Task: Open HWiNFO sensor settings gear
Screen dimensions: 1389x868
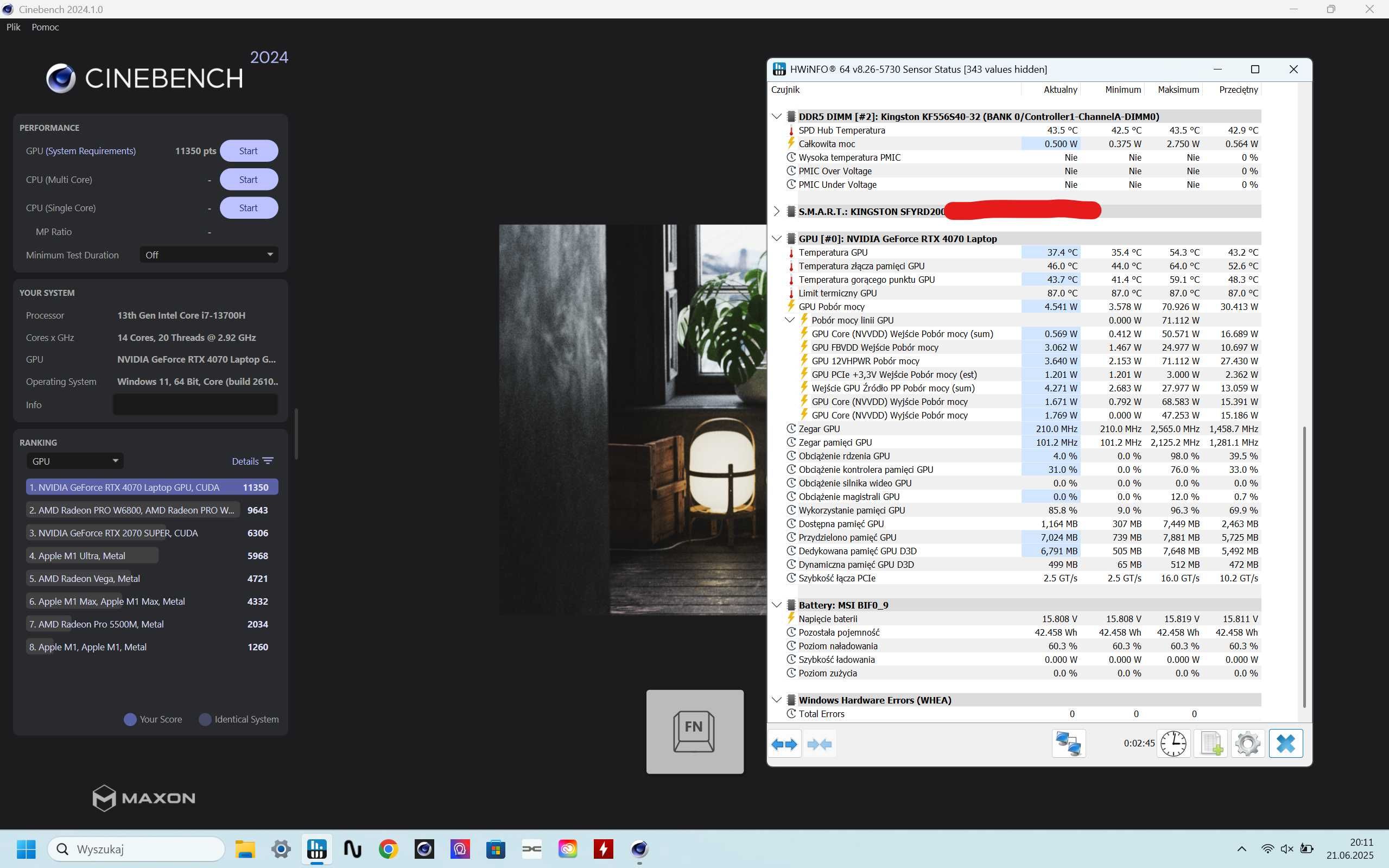Action: pyautogui.click(x=1248, y=744)
